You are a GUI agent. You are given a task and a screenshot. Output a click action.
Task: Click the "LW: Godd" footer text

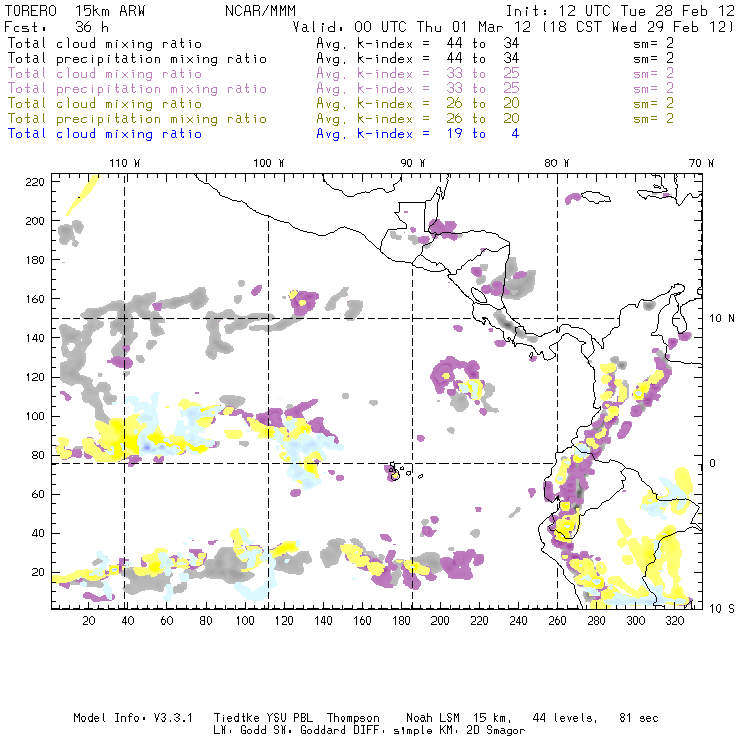click(240, 731)
